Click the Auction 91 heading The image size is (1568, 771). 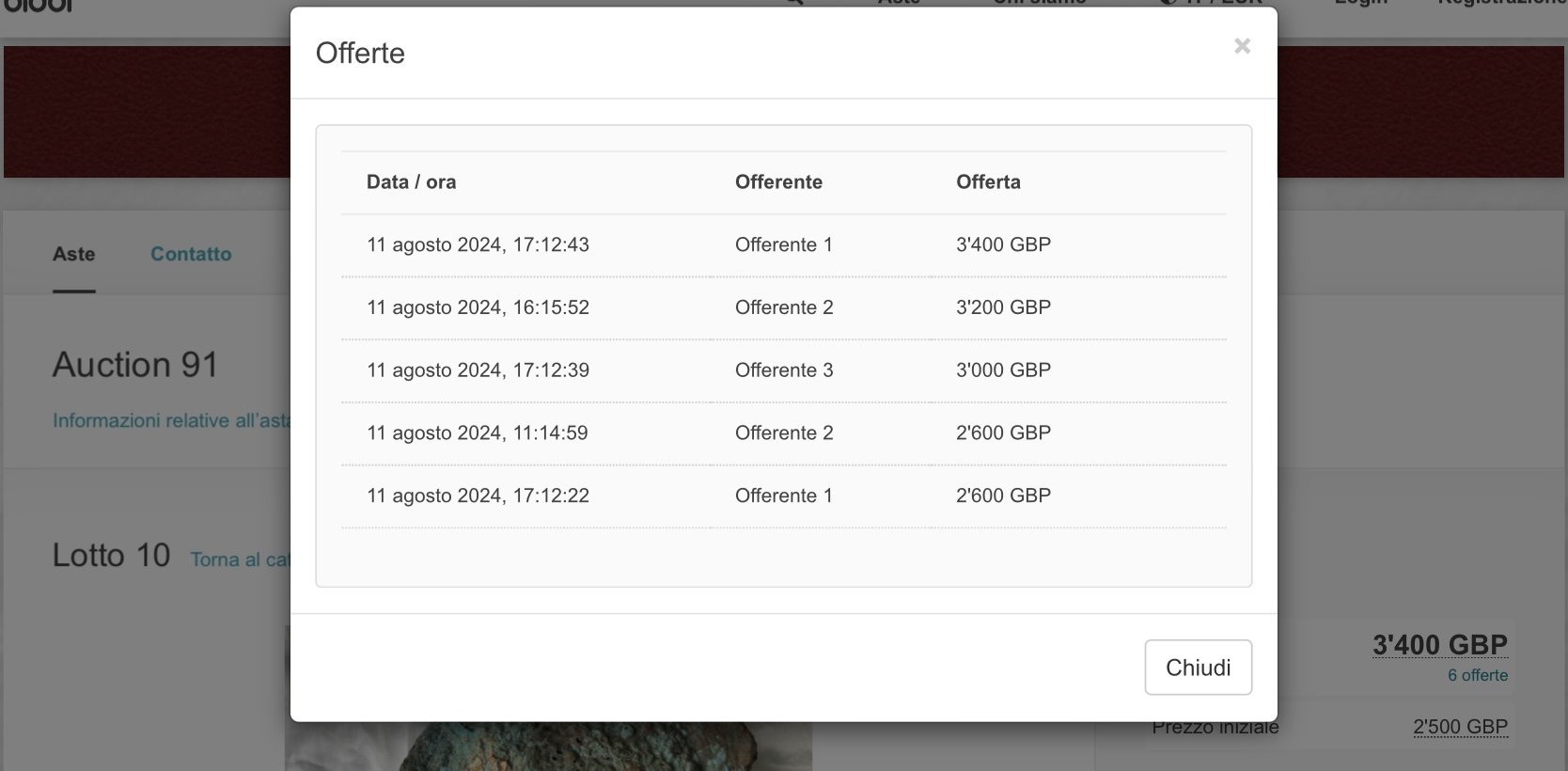pyautogui.click(x=135, y=365)
